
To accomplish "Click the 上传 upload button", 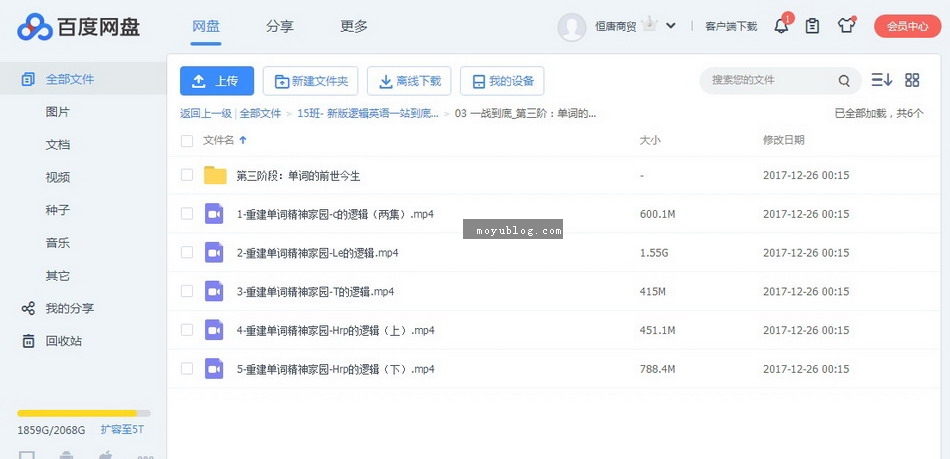I will 217,81.
